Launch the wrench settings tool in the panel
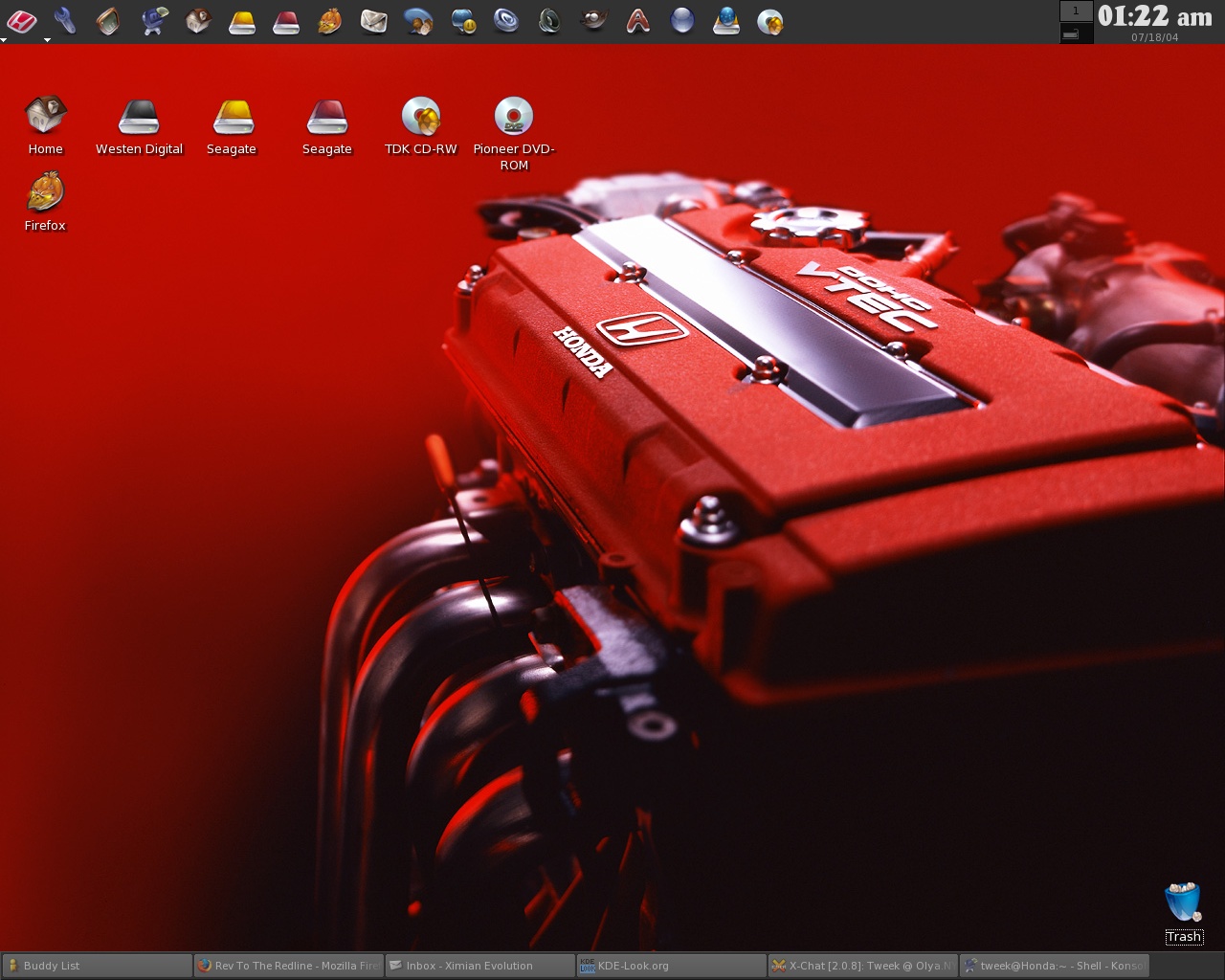 (65, 20)
